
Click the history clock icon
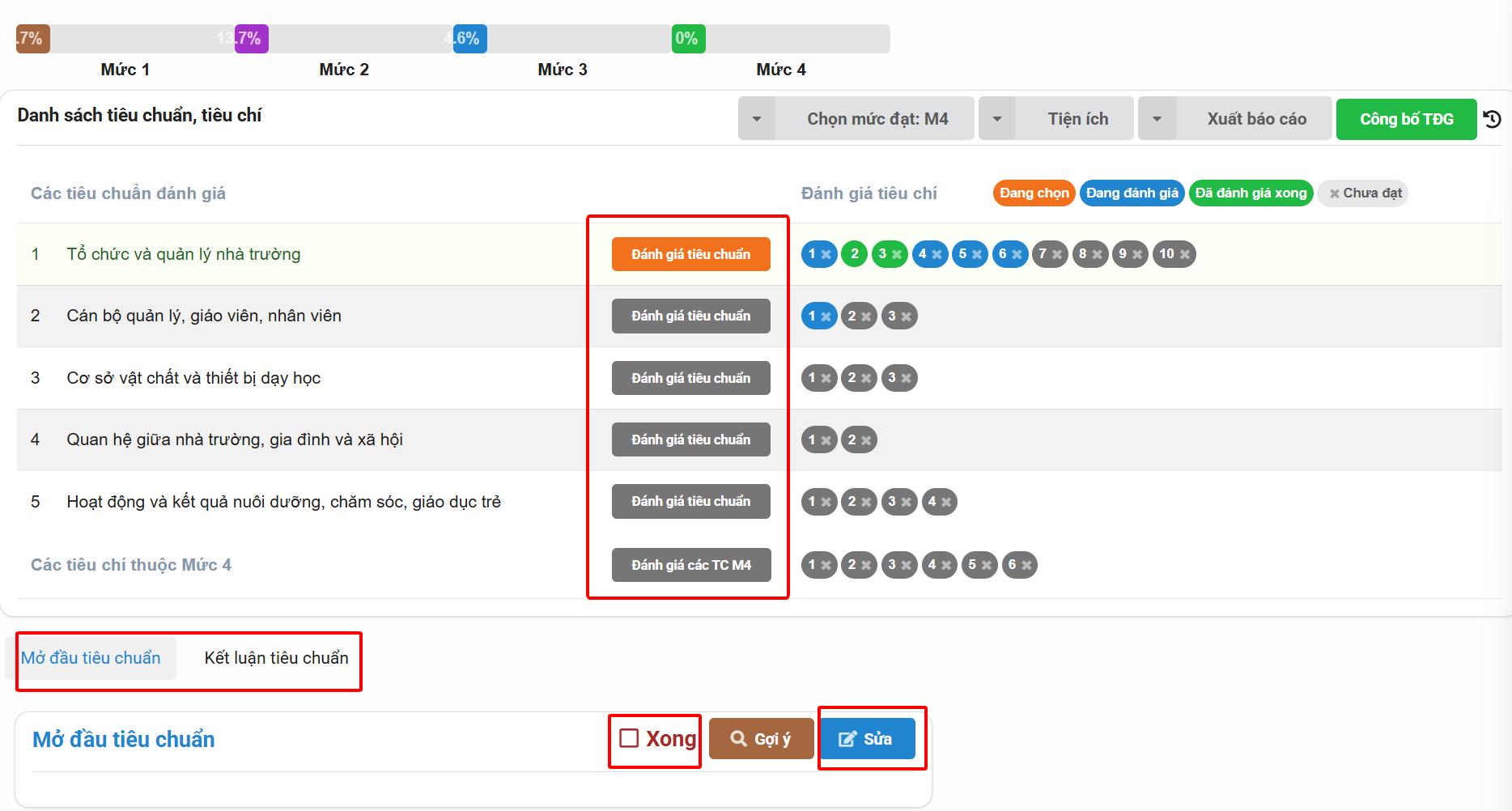(1492, 120)
